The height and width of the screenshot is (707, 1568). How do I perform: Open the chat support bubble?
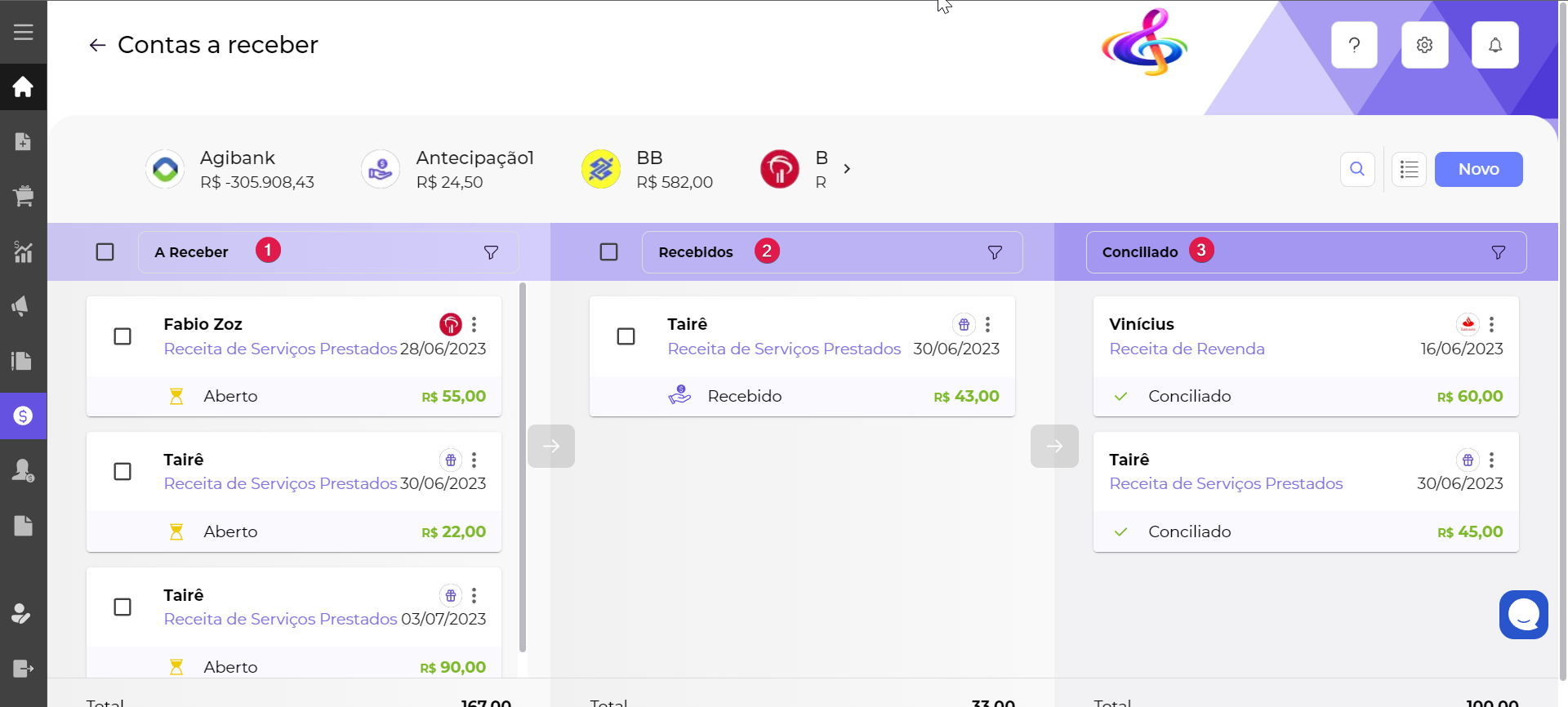pos(1523,615)
